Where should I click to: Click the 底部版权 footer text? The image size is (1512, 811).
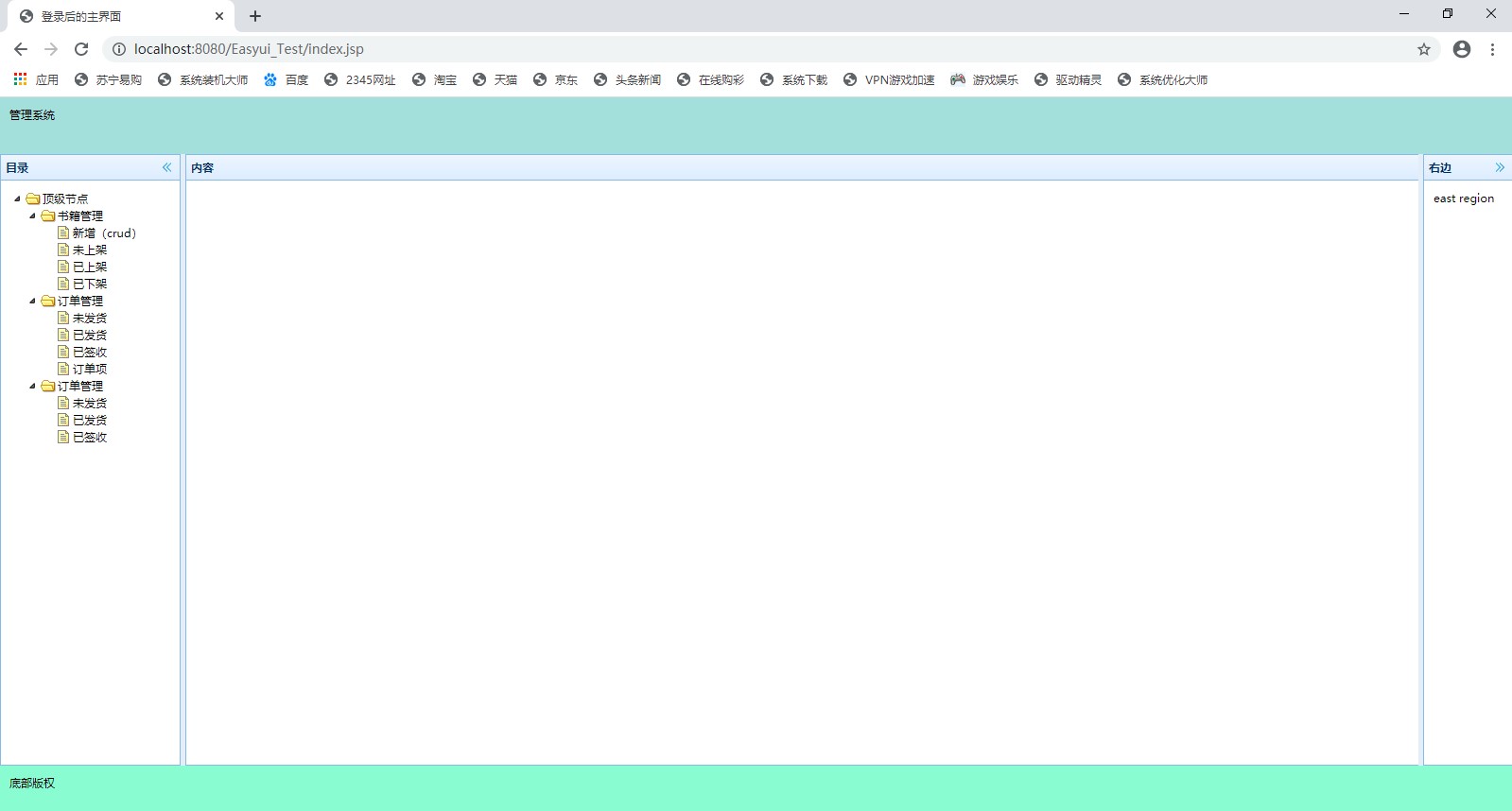click(x=32, y=784)
